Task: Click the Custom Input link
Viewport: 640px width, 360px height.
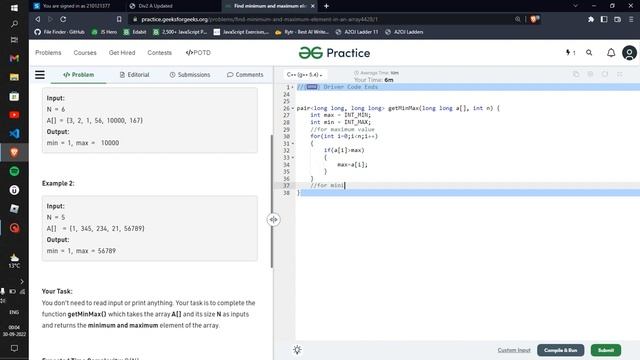Action: click(x=514, y=350)
